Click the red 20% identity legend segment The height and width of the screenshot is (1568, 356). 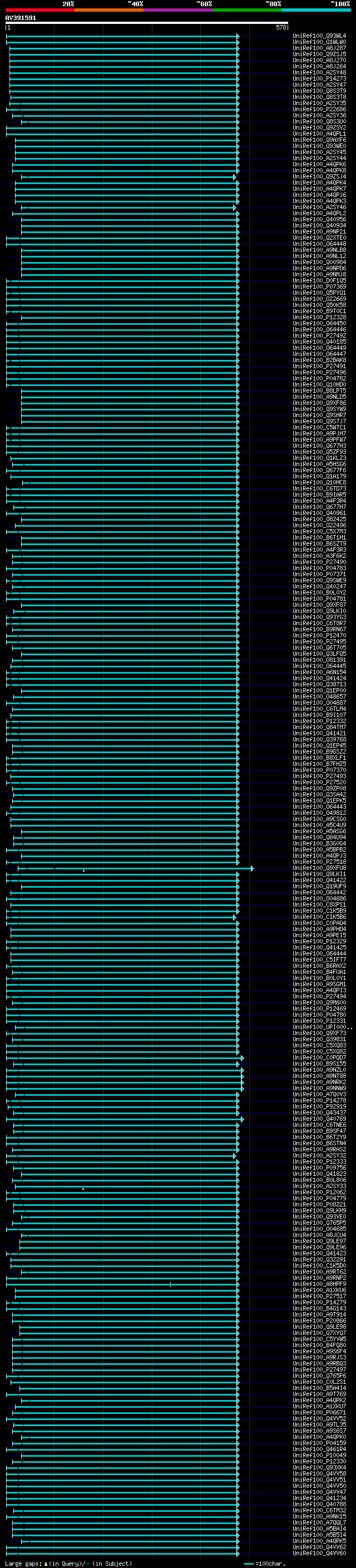[39, 10]
